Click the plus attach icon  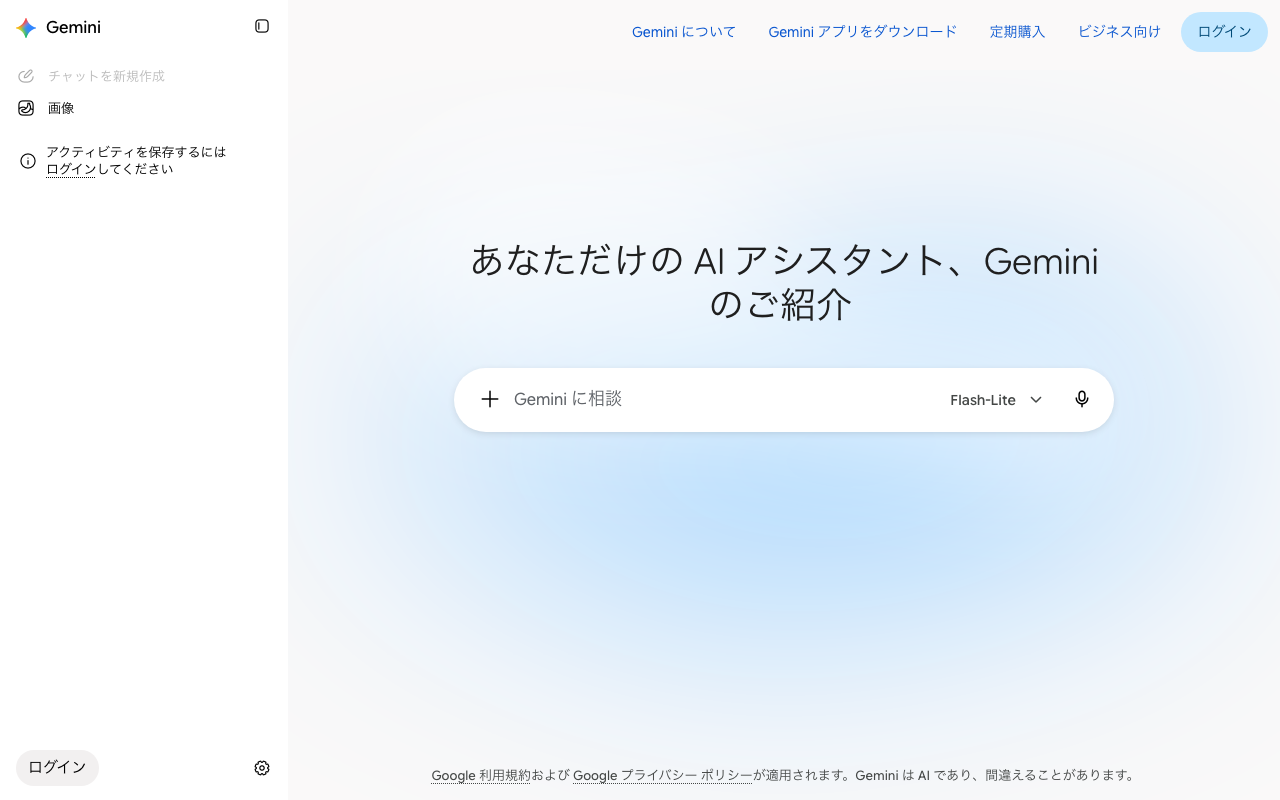coord(490,400)
